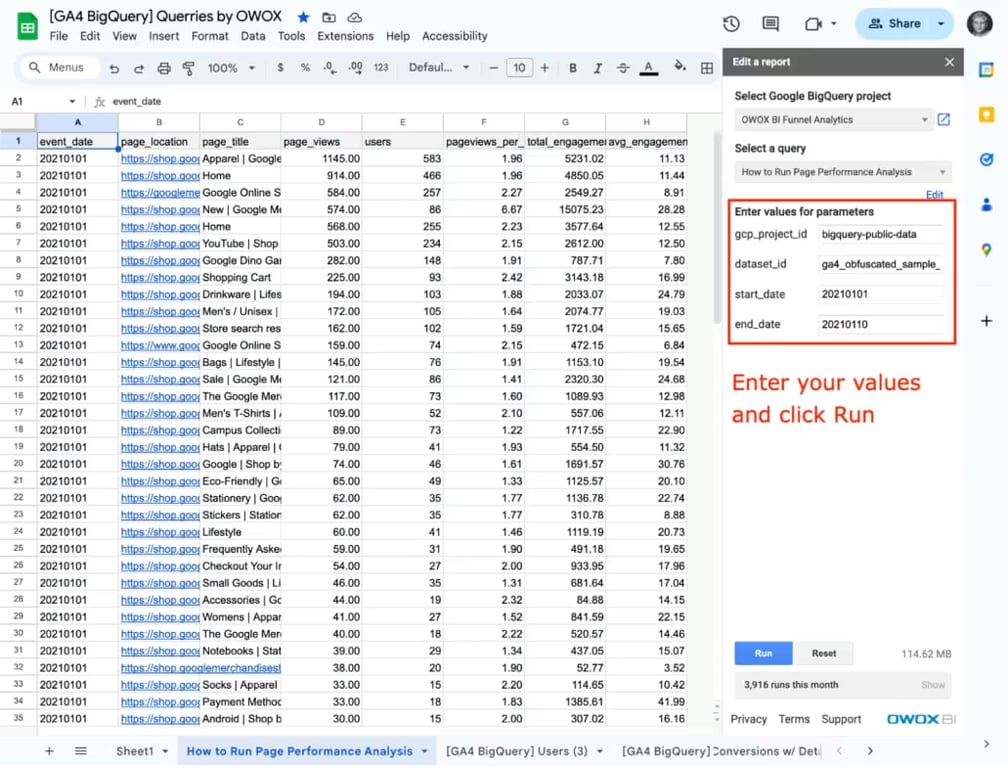Open the Data menu

(253, 36)
